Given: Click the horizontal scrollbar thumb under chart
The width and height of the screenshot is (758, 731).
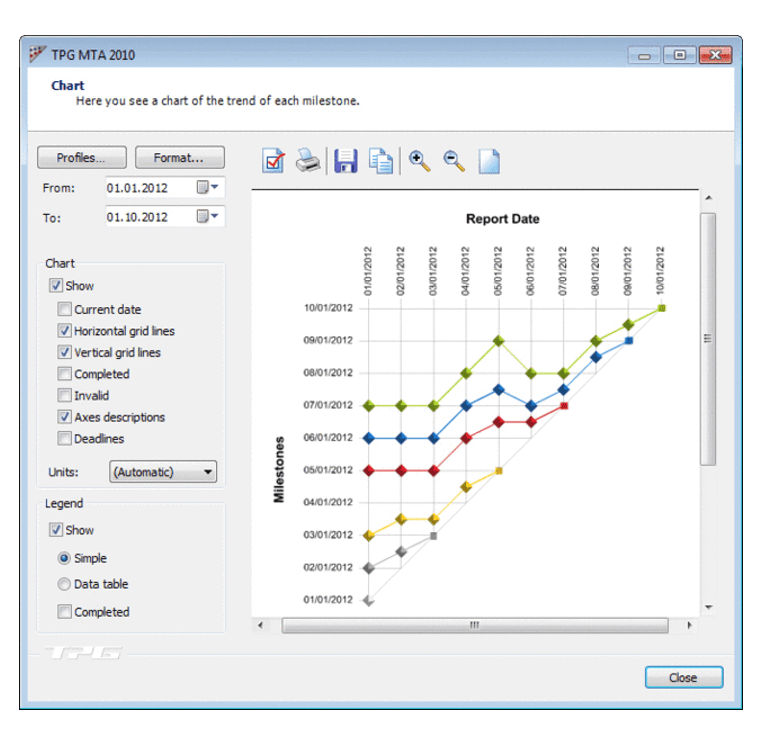Looking at the screenshot, I should click(x=474, y=625).
